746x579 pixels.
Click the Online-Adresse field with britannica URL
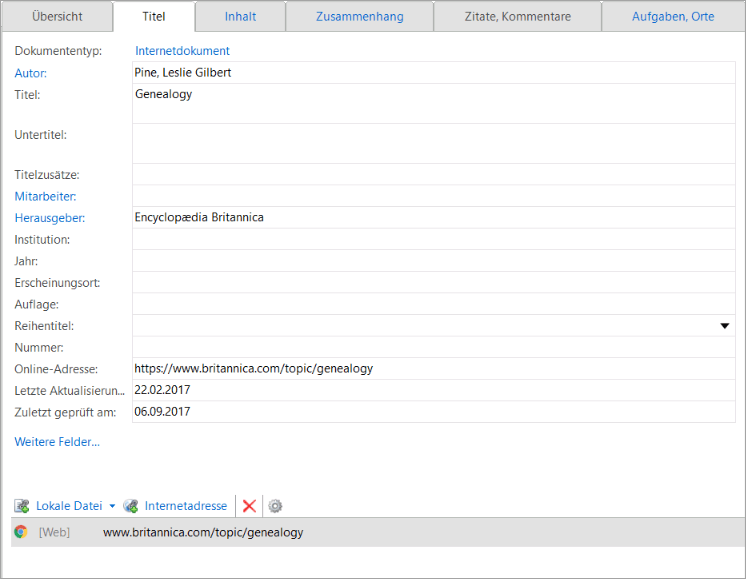pyautogui.click(x=434, y=369)
